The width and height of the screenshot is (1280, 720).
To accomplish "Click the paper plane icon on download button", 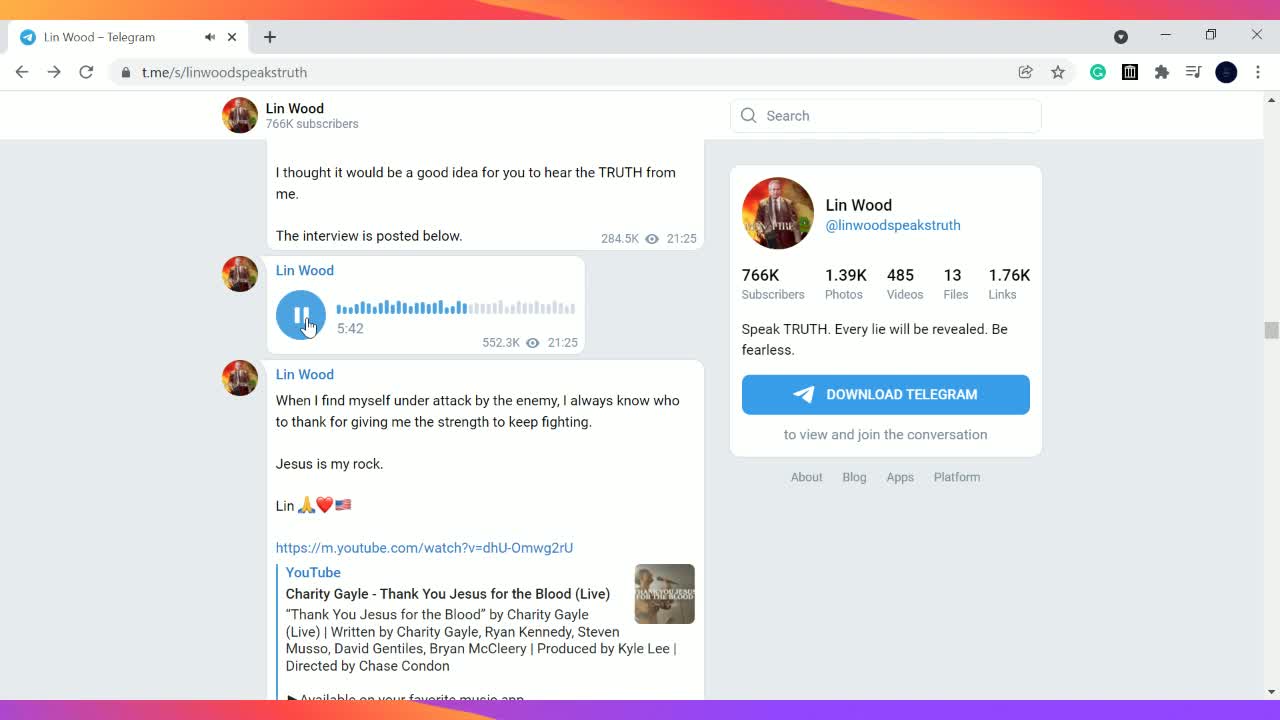I will coord(804,395).
